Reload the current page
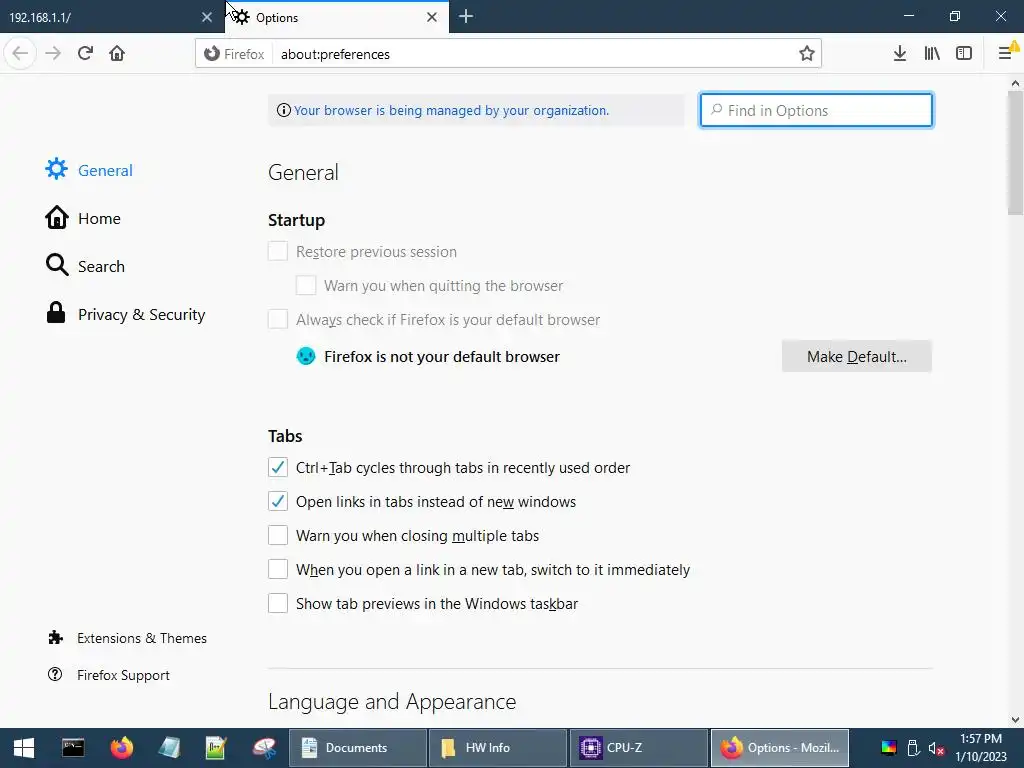This screenshot has width=1024, height=768. tap(85, 54)
